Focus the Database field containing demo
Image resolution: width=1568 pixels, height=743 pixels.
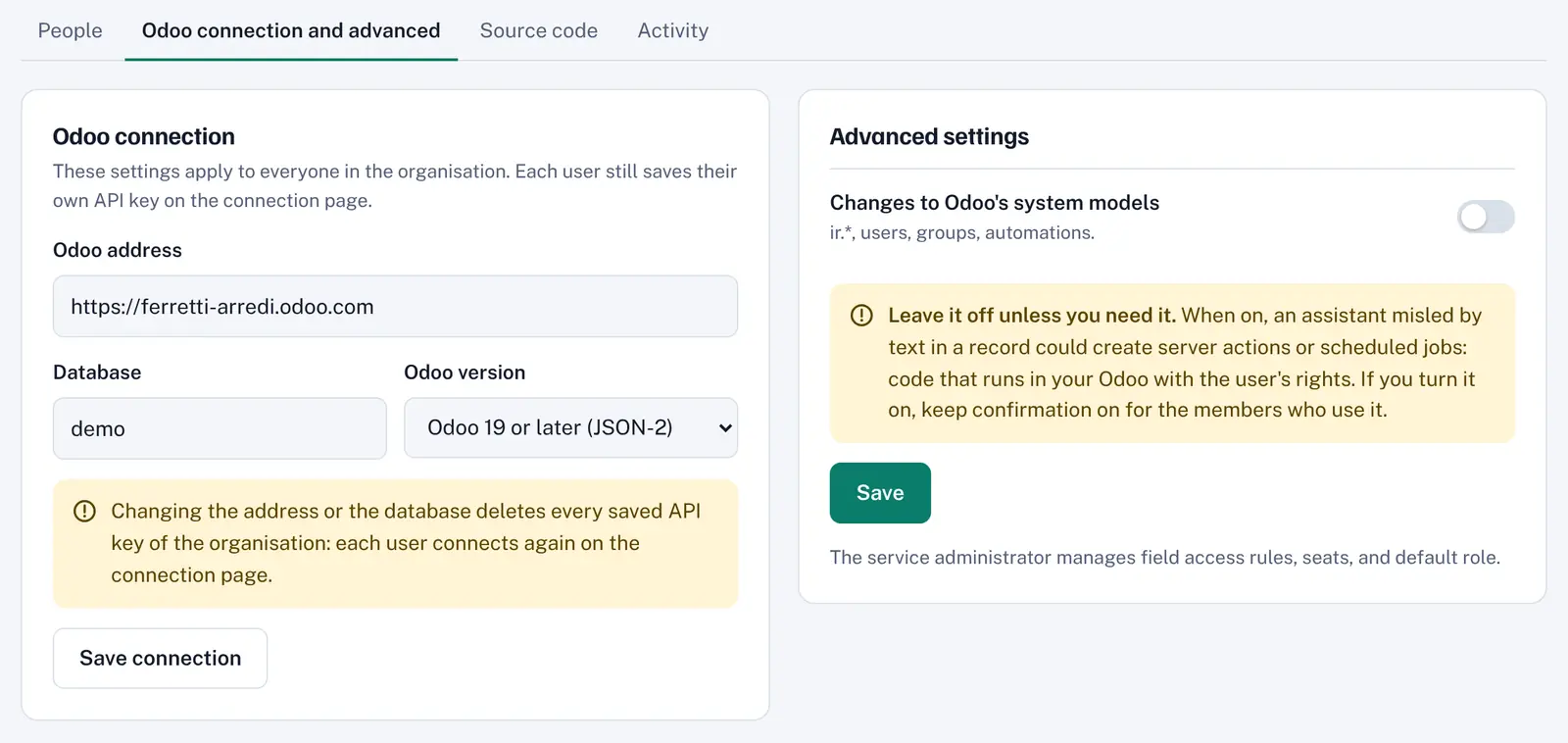pos(220,428)
